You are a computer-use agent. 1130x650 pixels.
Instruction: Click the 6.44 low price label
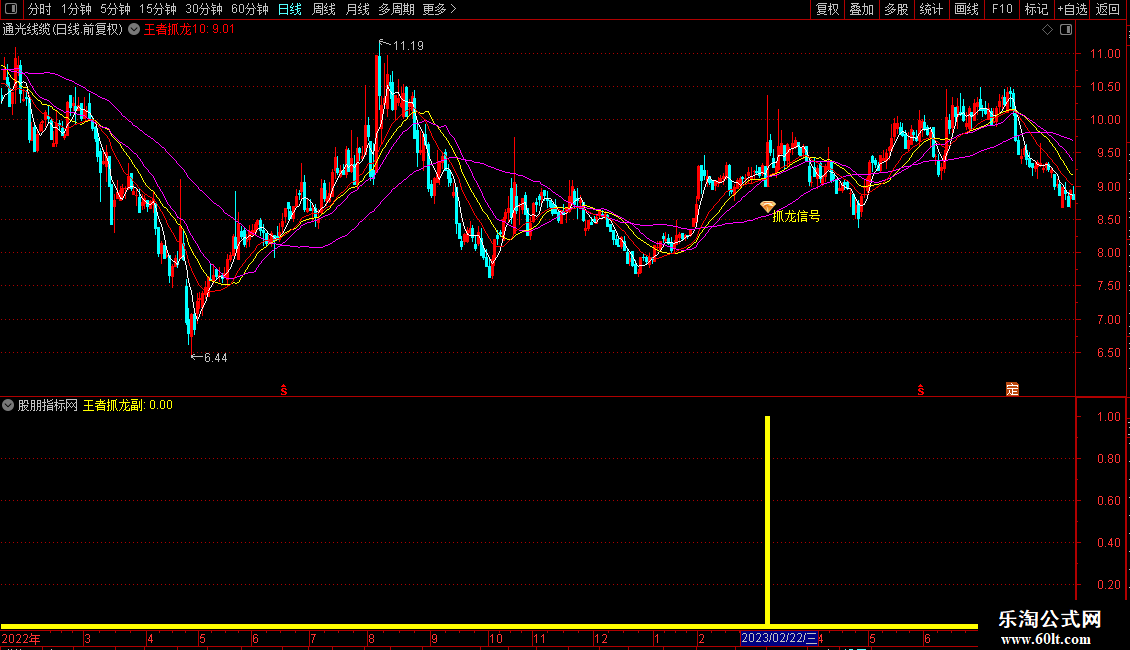[215, 357]
